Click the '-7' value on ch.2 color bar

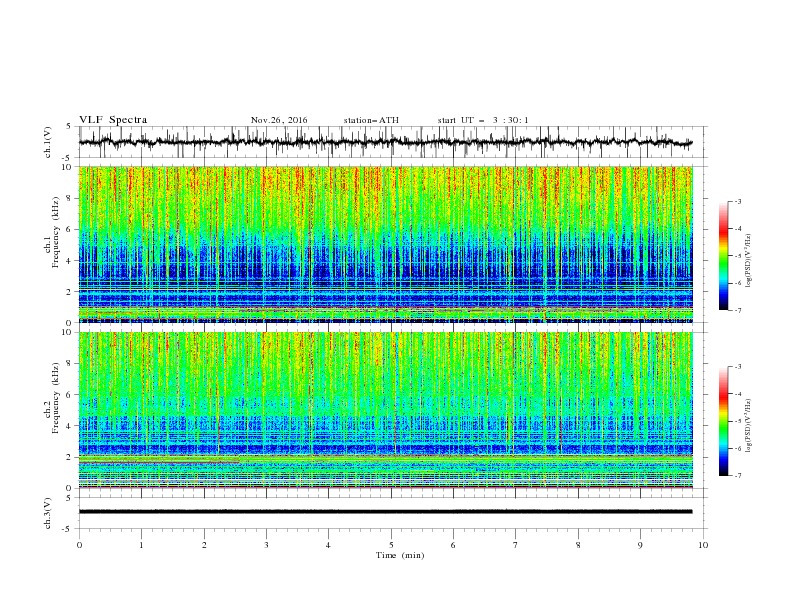(x=738, y=476)
